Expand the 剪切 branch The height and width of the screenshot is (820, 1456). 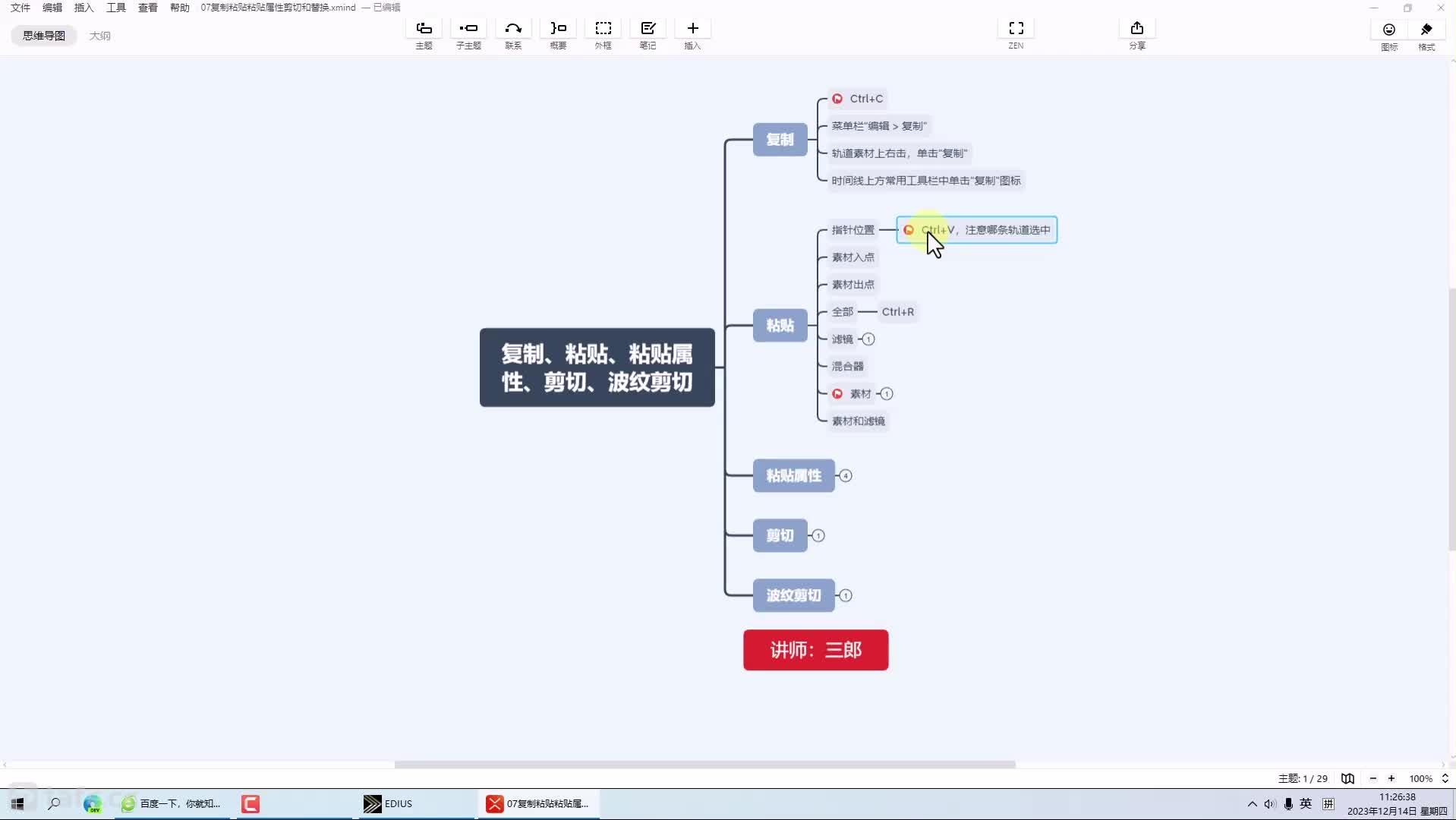pos(818,536)
